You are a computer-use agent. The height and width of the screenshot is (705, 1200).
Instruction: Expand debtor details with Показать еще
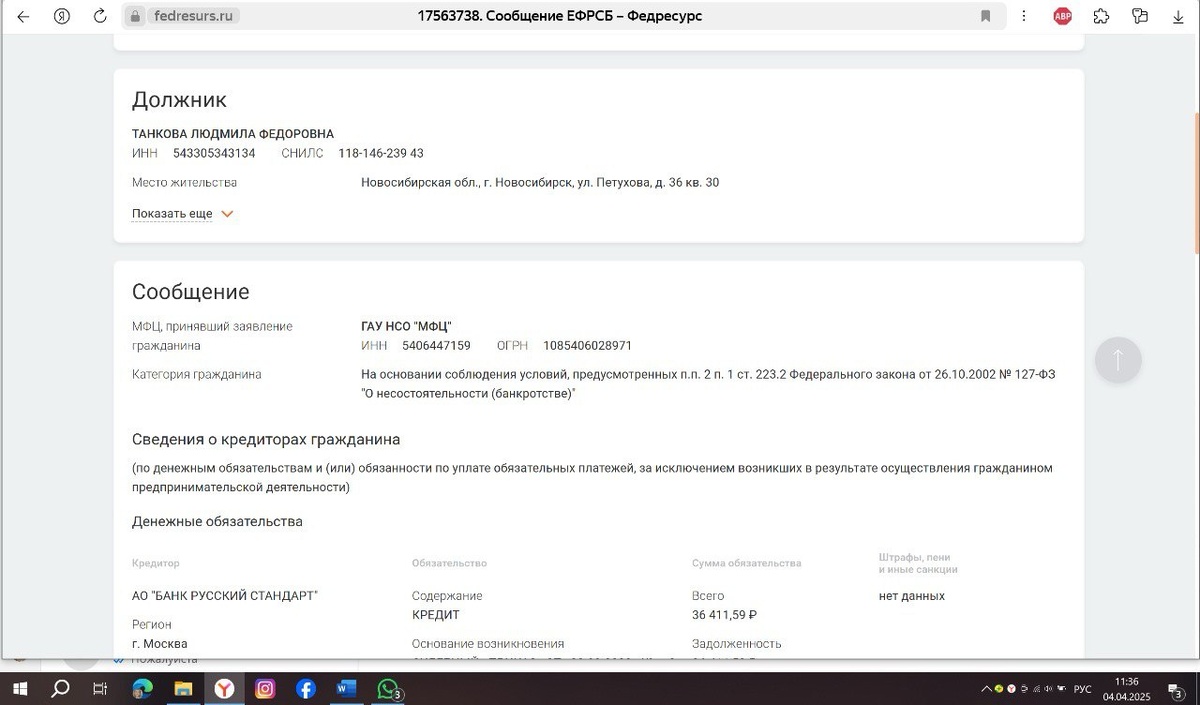[172, 214]
